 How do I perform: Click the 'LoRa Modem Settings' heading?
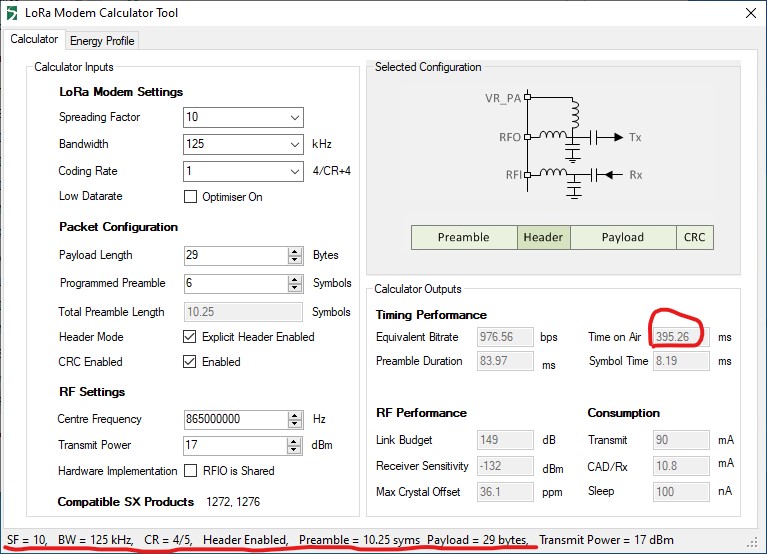pyautogui.click(x=121, y=92)
